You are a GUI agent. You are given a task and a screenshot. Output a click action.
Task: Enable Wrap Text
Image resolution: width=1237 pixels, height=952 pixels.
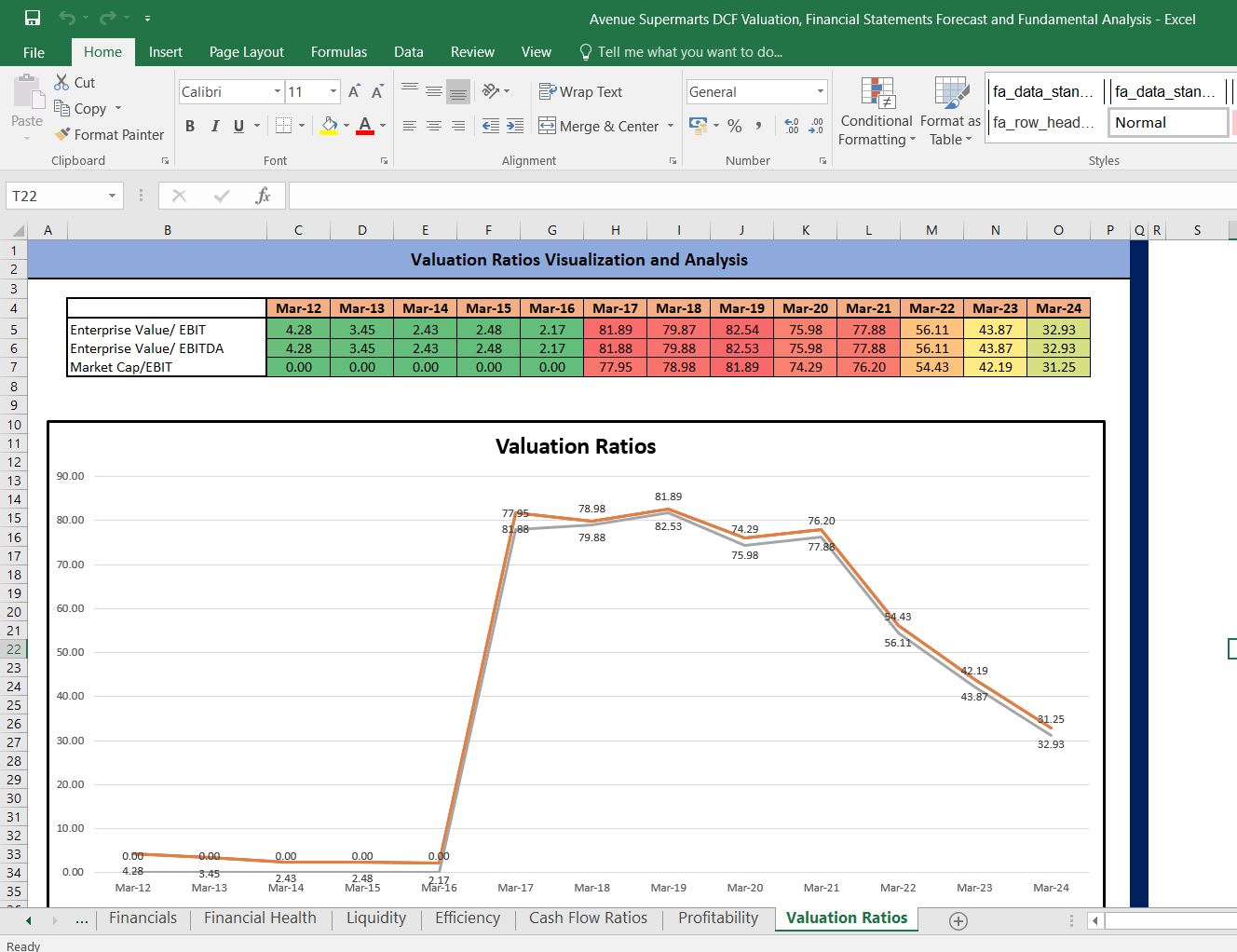coord(580,91)
